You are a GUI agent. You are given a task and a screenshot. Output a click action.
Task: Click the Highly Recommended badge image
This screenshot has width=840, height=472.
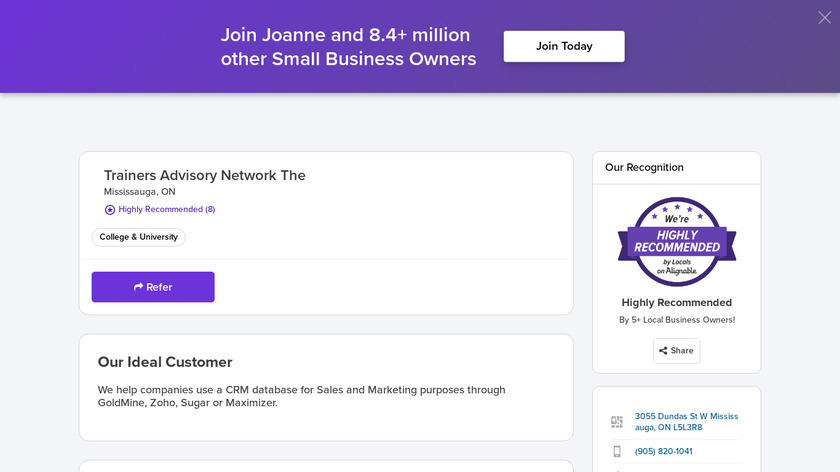click(x=677, y=241)
